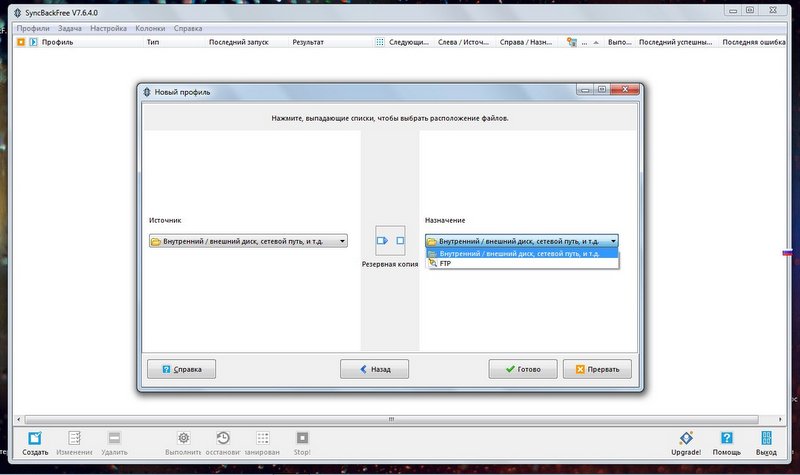Open the Справка menu in menu bar
800x475 pixels.
pos(188,29)
